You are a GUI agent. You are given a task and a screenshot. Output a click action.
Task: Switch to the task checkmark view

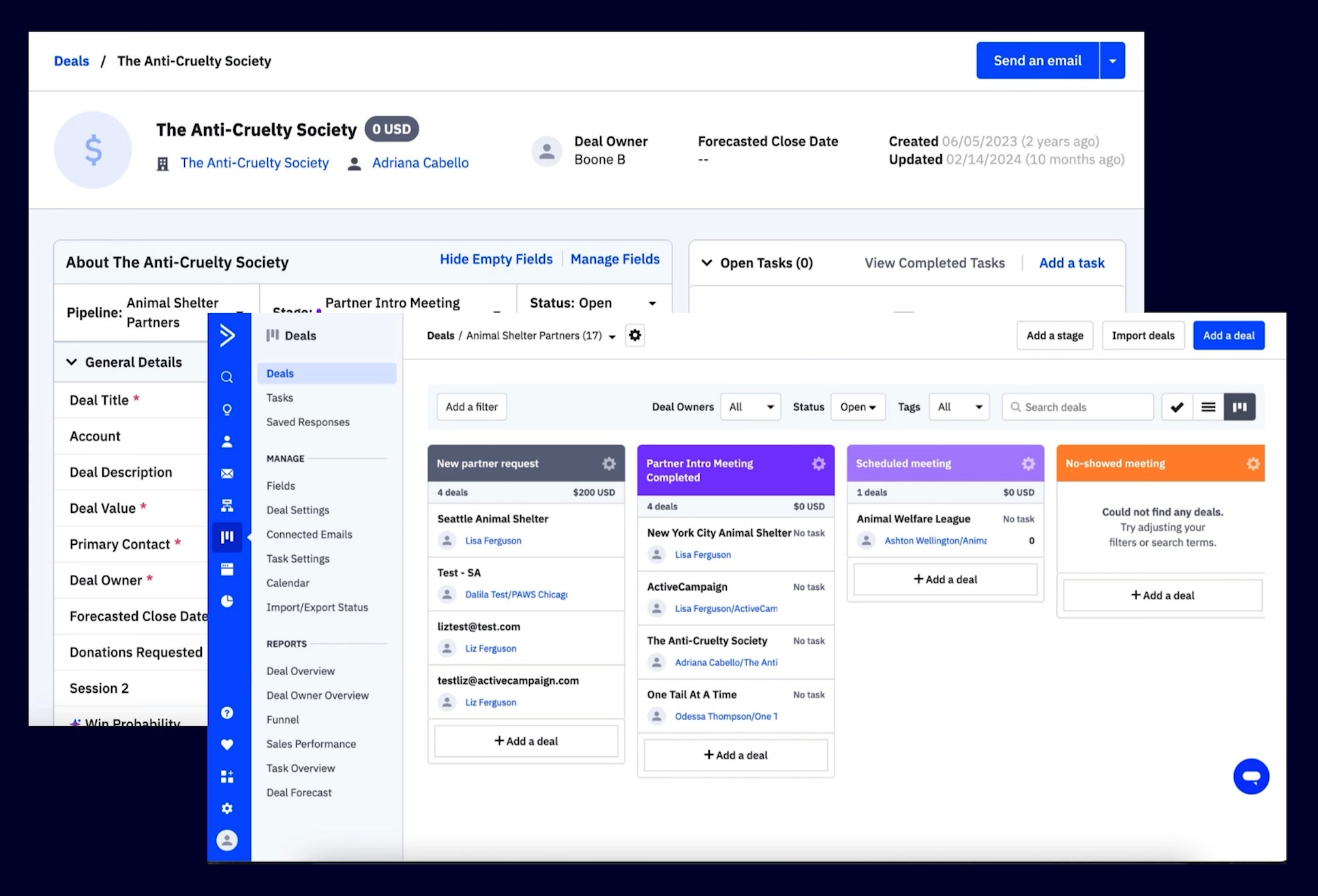click(1177, 407)
